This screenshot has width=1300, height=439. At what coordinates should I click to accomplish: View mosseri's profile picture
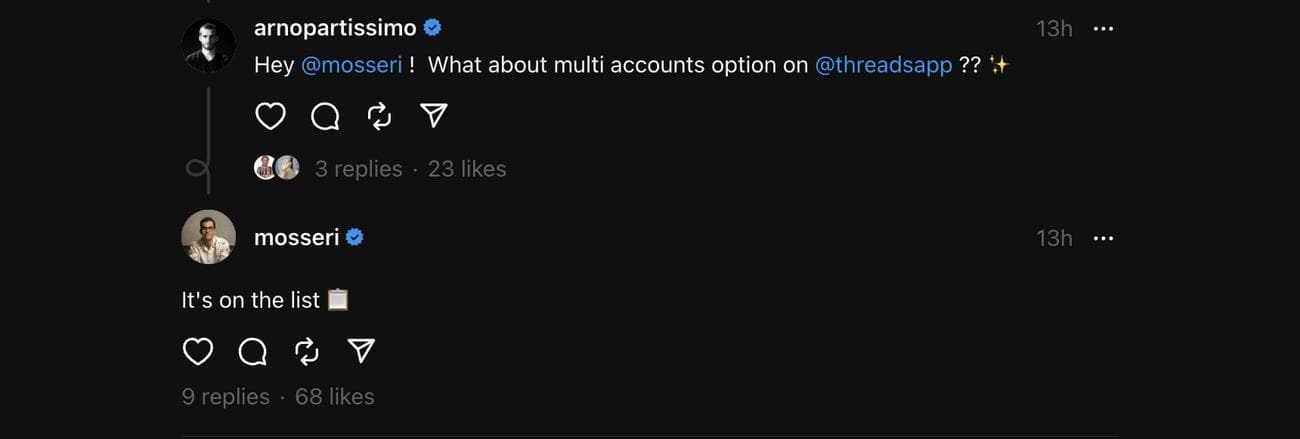point(208,237)
